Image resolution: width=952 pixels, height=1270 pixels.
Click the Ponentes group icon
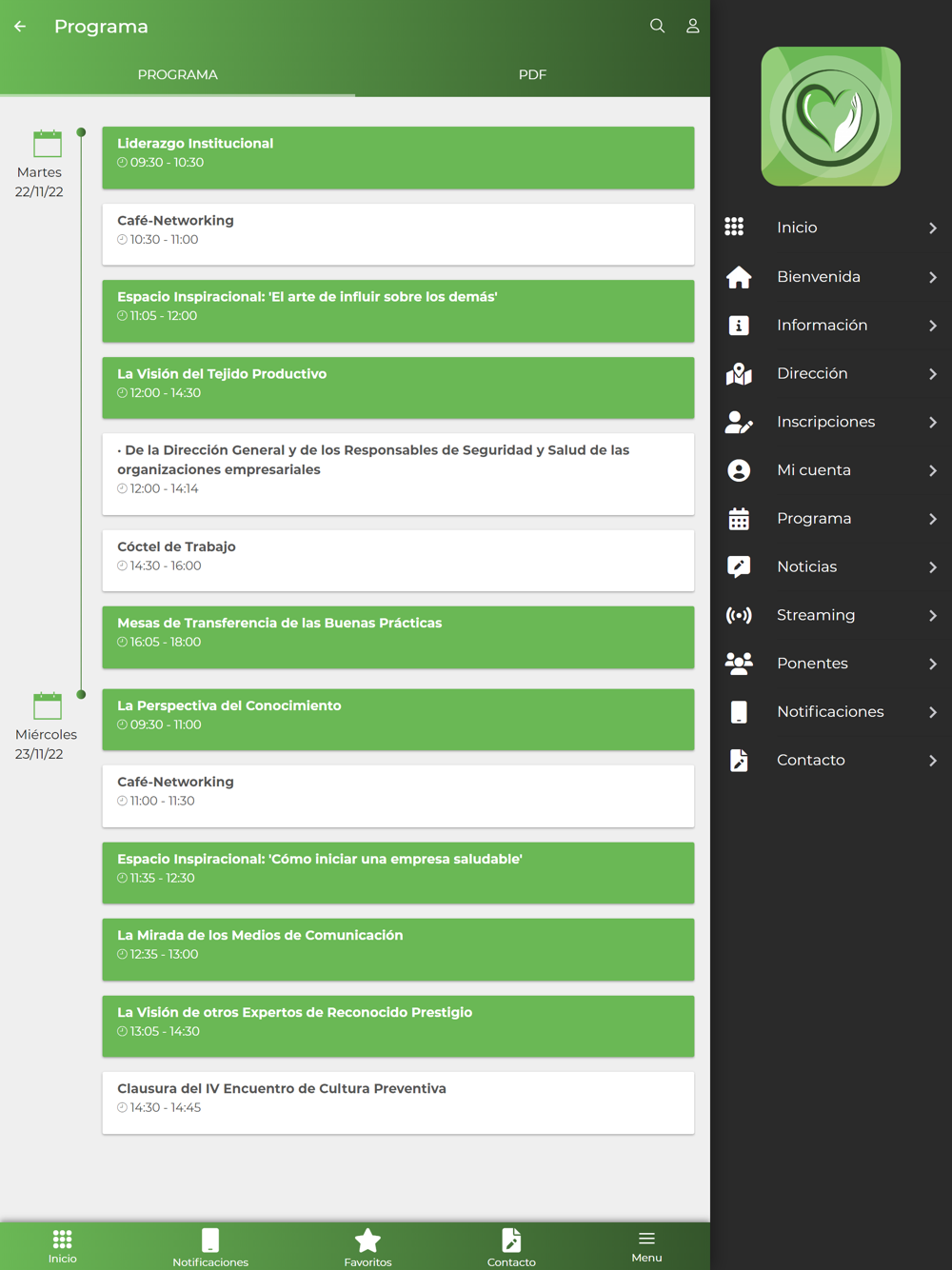(739, 664)
